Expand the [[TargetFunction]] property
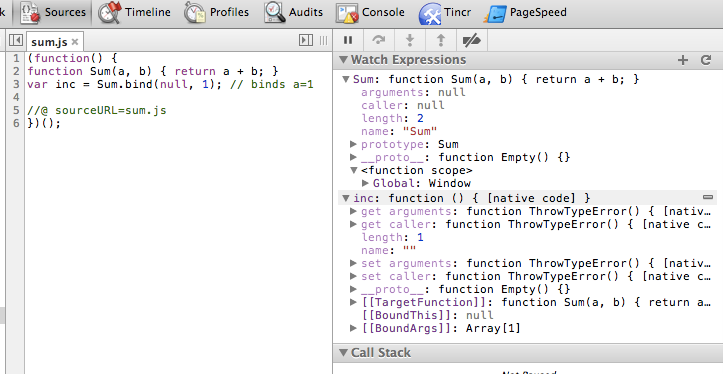This screenshot has height=374, width=723. (x=354, y=303)
